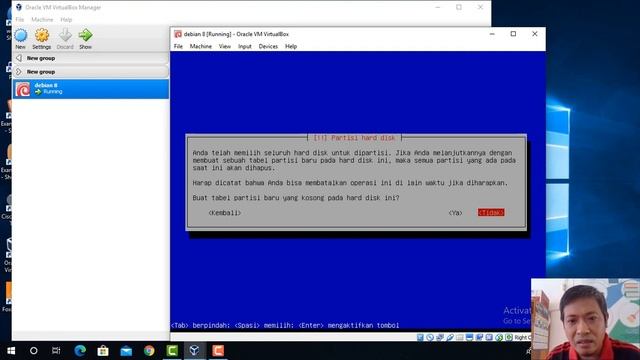This screenshot has height=360, width=640.
Task: Open Machine menu in VirtualBox Manager window
Action: [x=42, y=20]
